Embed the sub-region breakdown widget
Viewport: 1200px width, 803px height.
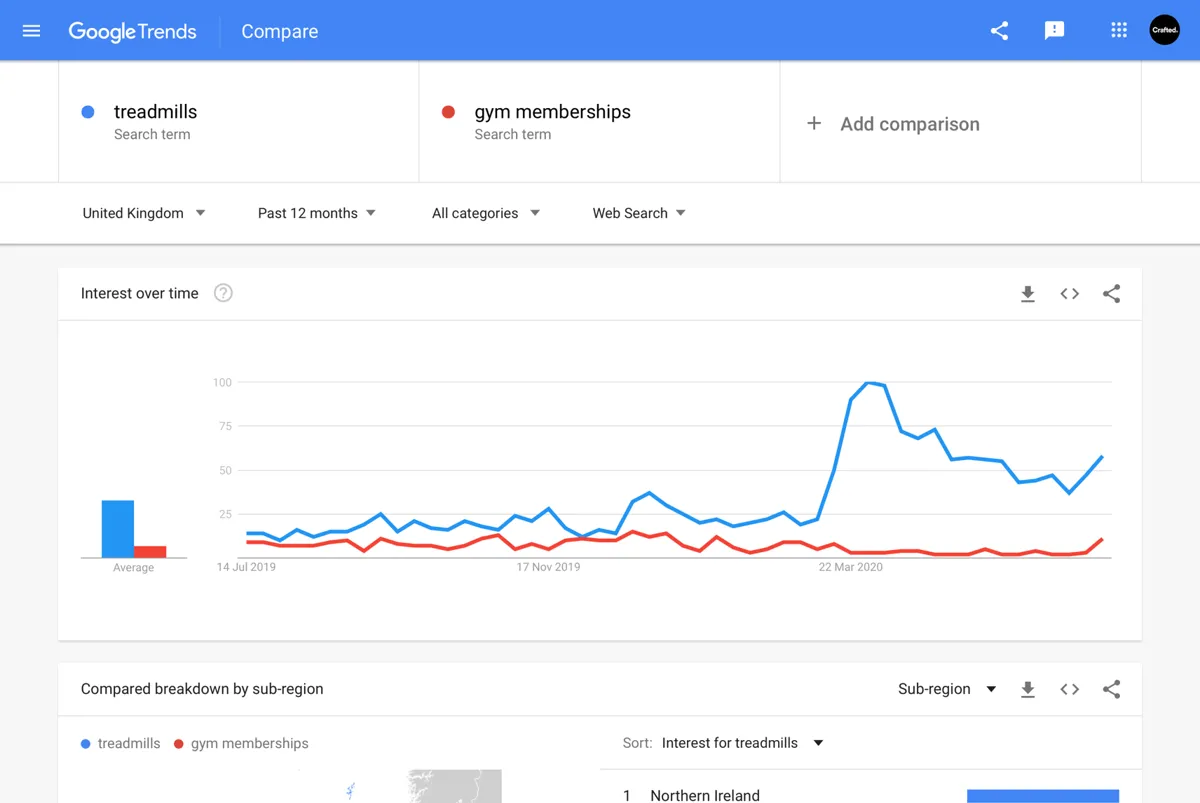click(x=1069, y=690)
